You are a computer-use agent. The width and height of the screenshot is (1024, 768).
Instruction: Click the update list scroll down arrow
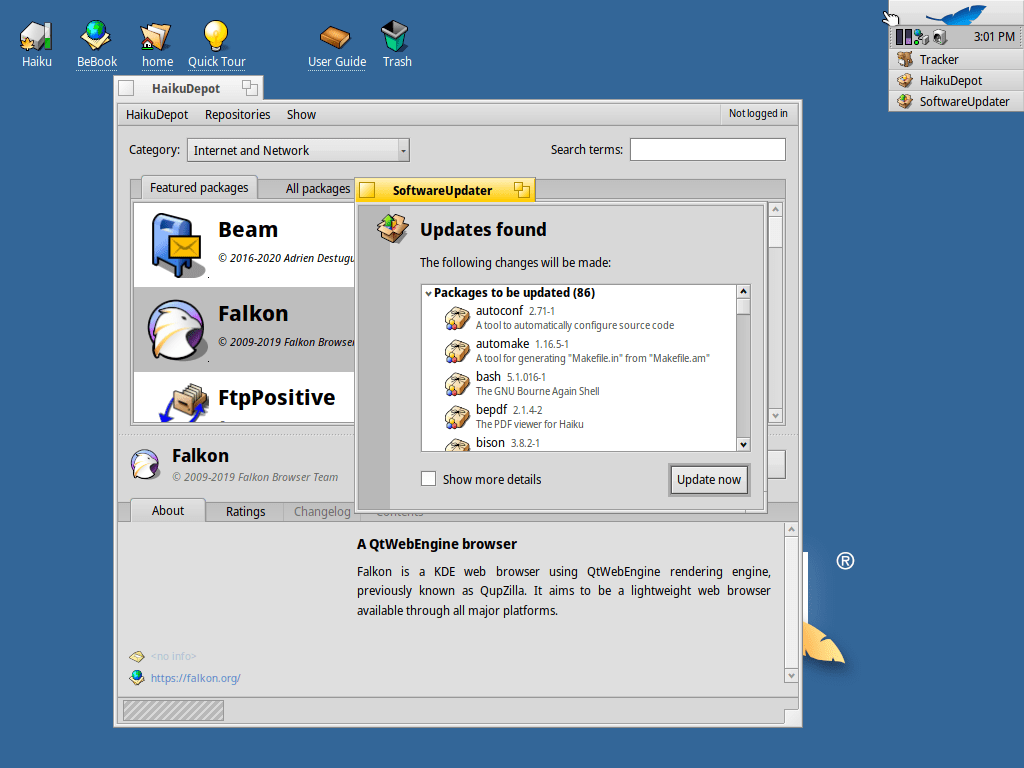pos(743,444)
